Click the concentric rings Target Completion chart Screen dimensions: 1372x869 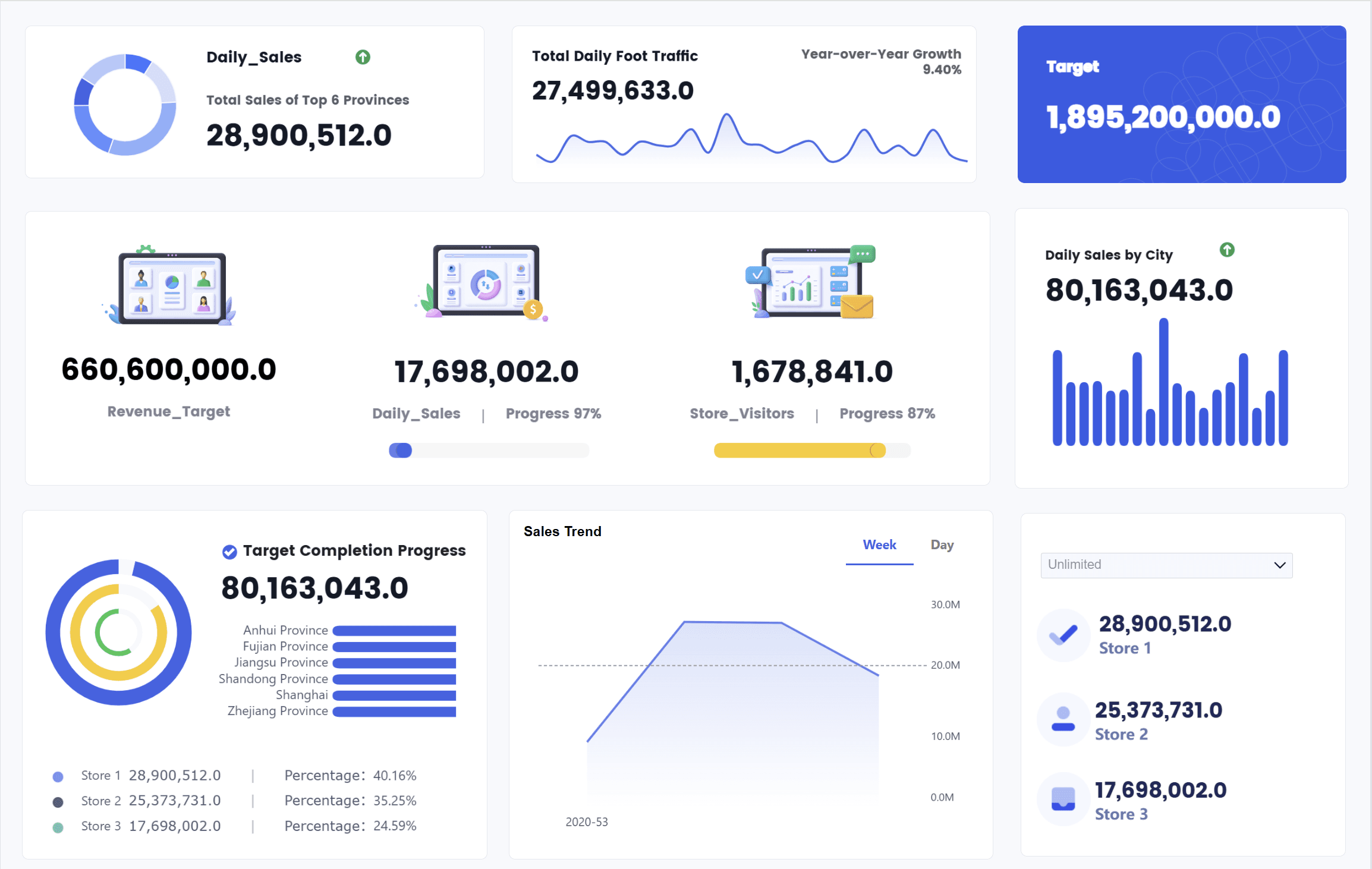tap(119, 632)
